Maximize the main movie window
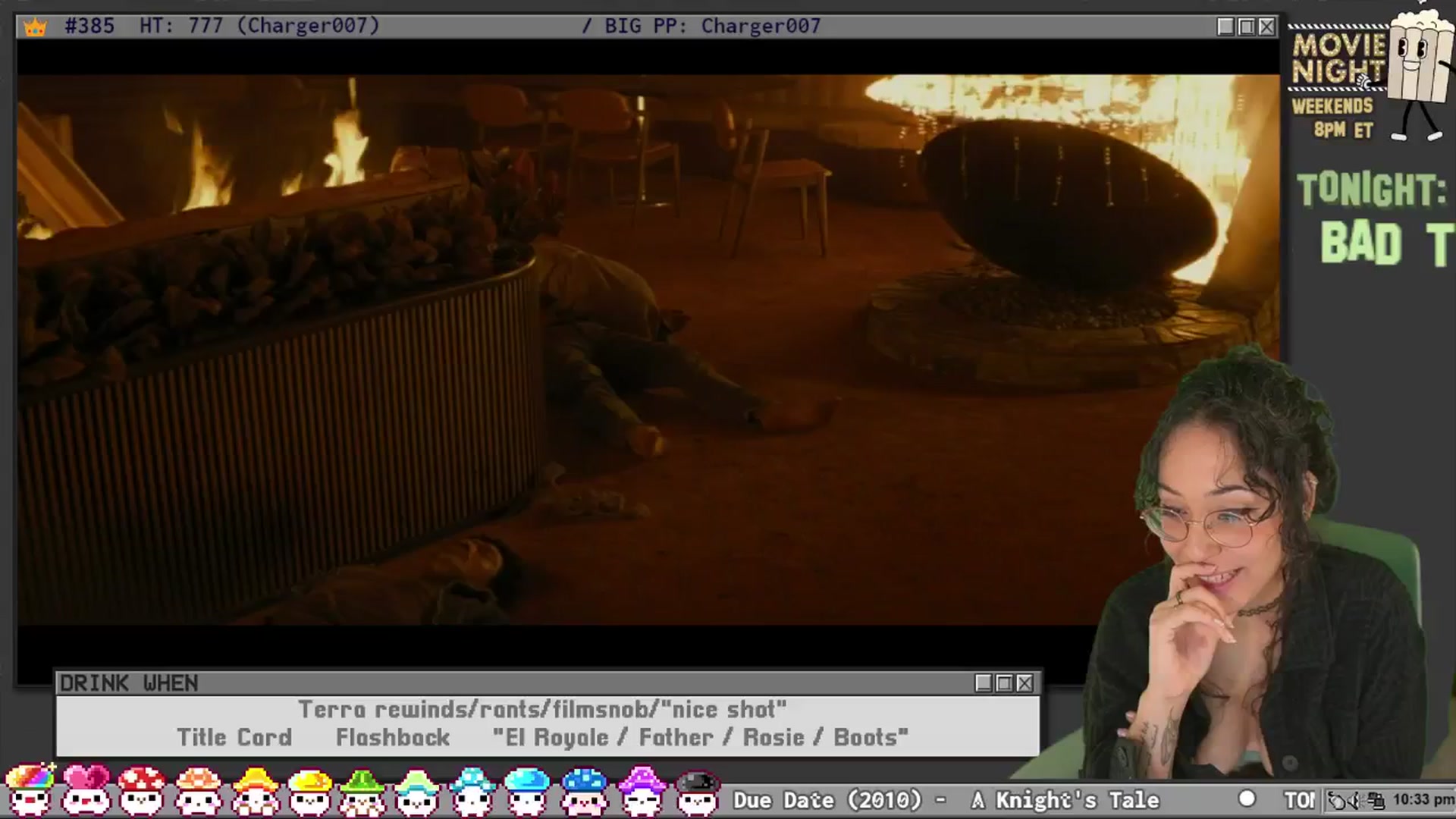The image size is (1456, 819). point(1246,27)
